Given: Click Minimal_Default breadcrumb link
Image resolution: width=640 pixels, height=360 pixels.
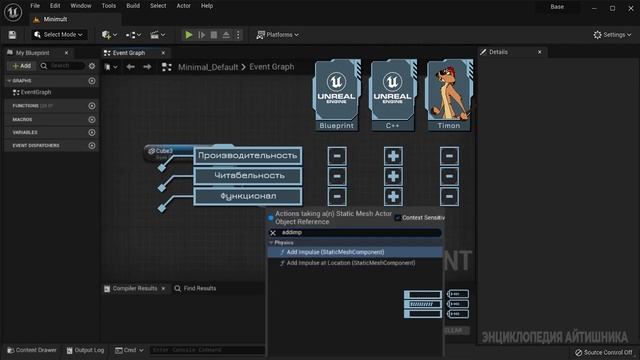Looking at the screenshot, I should (208, 67).
